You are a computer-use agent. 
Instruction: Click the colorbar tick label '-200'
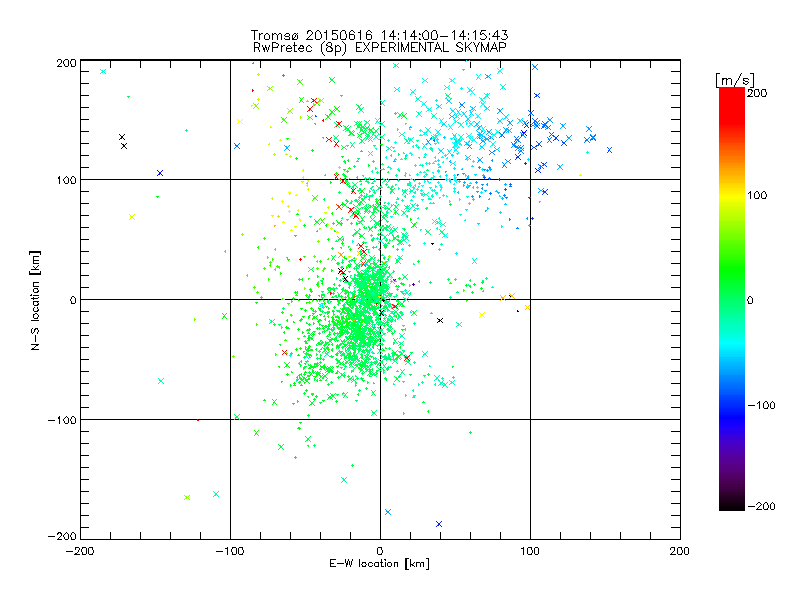point(761,506)
